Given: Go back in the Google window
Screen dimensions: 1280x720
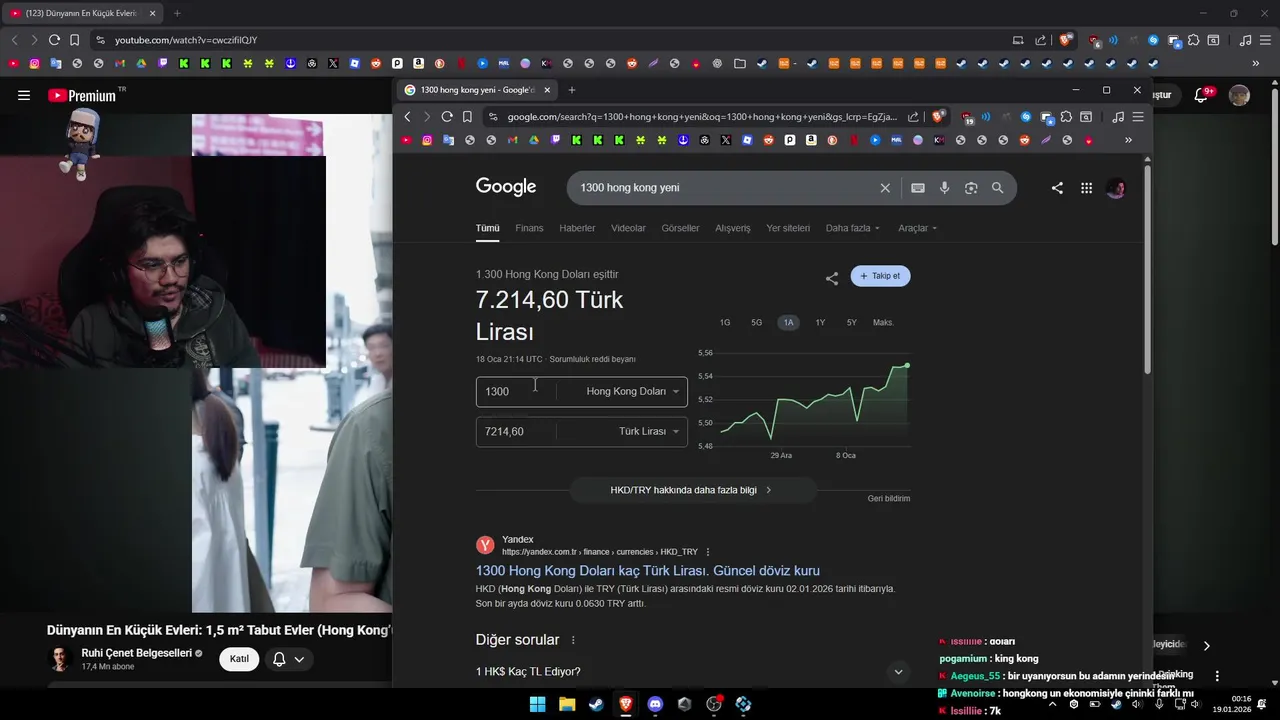Looking at the screenshot, I should click(407, 117).
